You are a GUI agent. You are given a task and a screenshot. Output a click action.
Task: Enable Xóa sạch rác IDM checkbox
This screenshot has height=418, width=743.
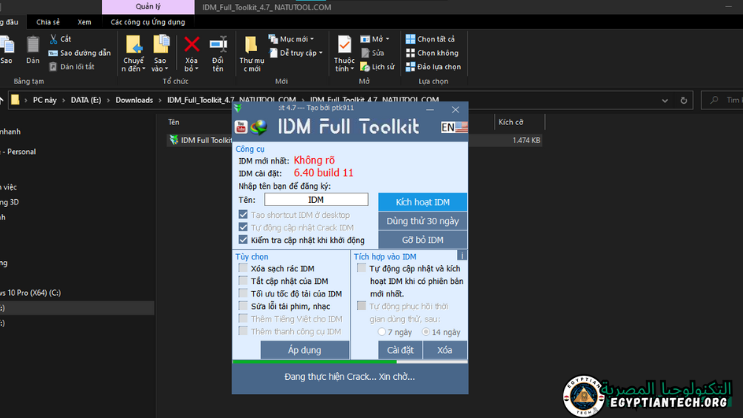[243, 268]
